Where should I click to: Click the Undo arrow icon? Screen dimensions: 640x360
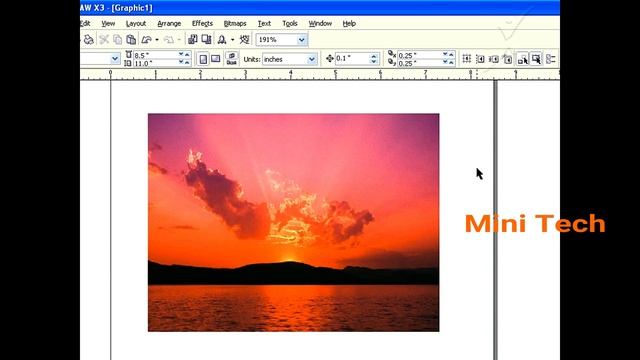[146, 40]
